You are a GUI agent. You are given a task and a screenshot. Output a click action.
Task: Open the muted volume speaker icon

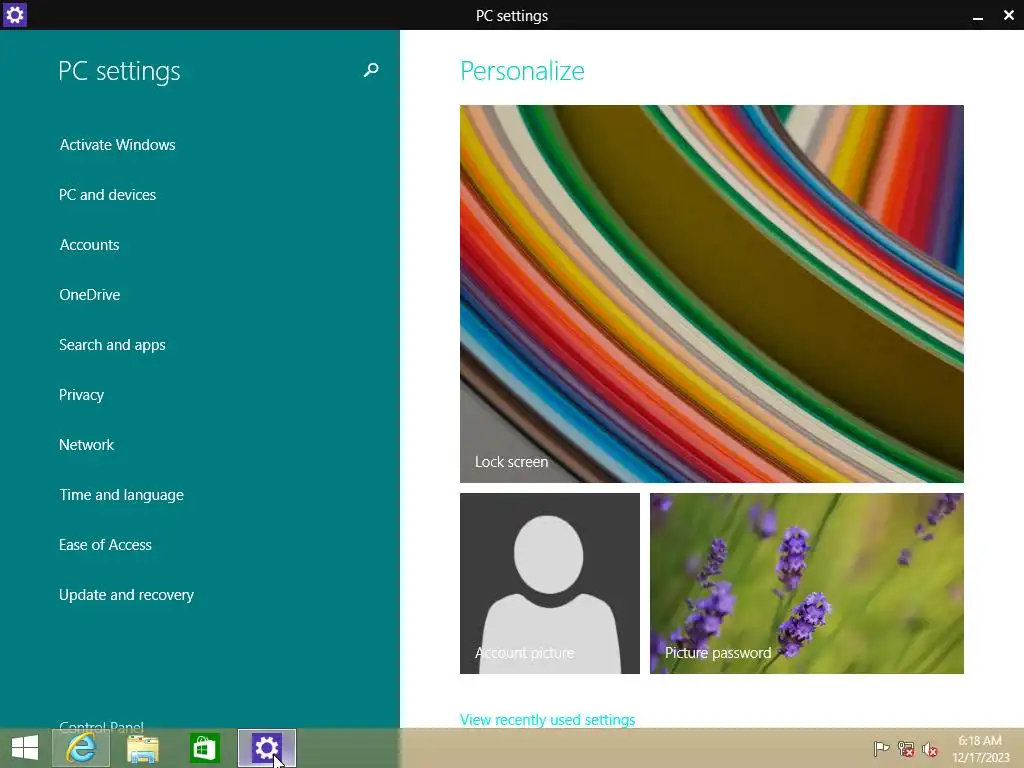point(930,748)
